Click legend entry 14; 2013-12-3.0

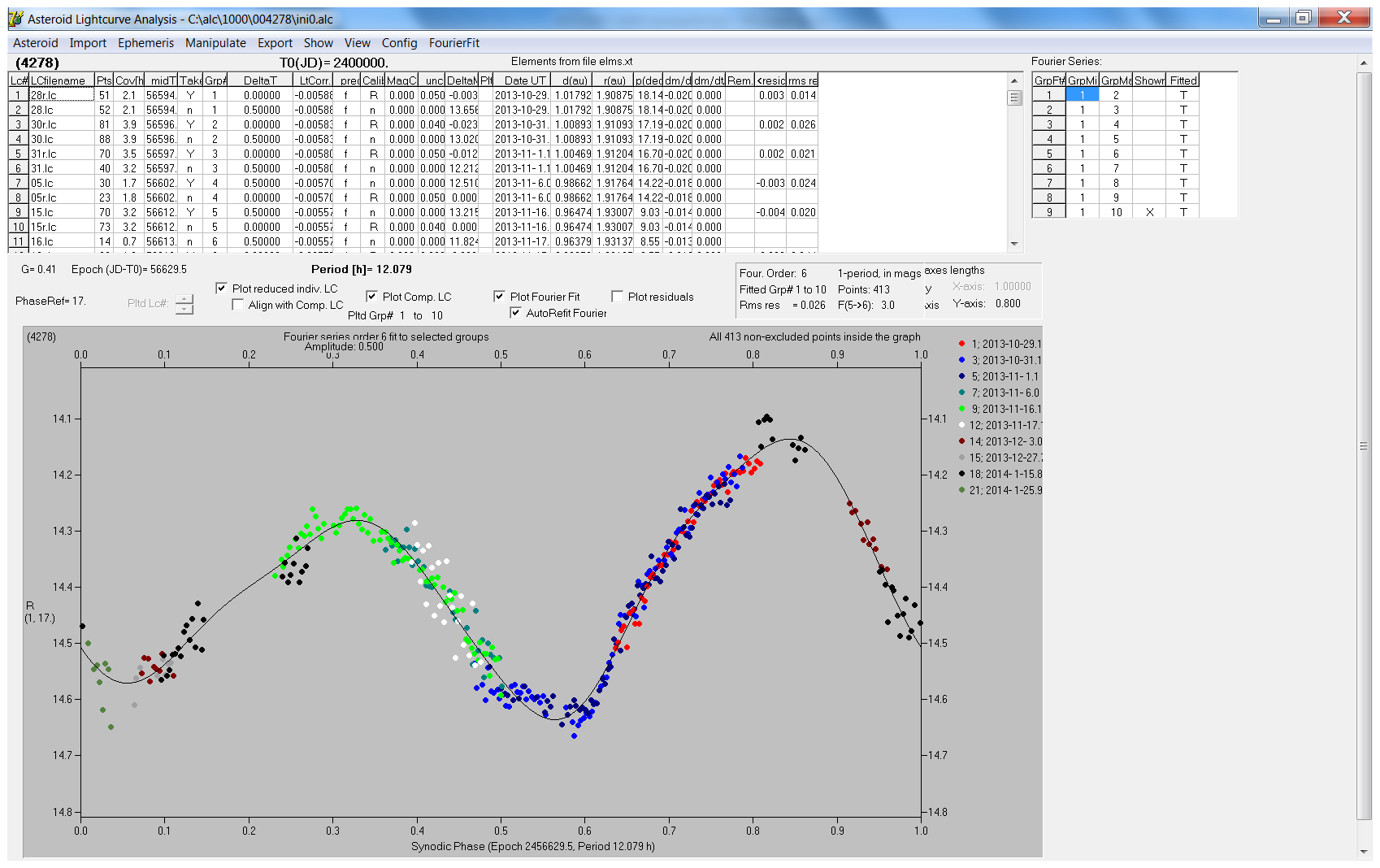(999, 441)
